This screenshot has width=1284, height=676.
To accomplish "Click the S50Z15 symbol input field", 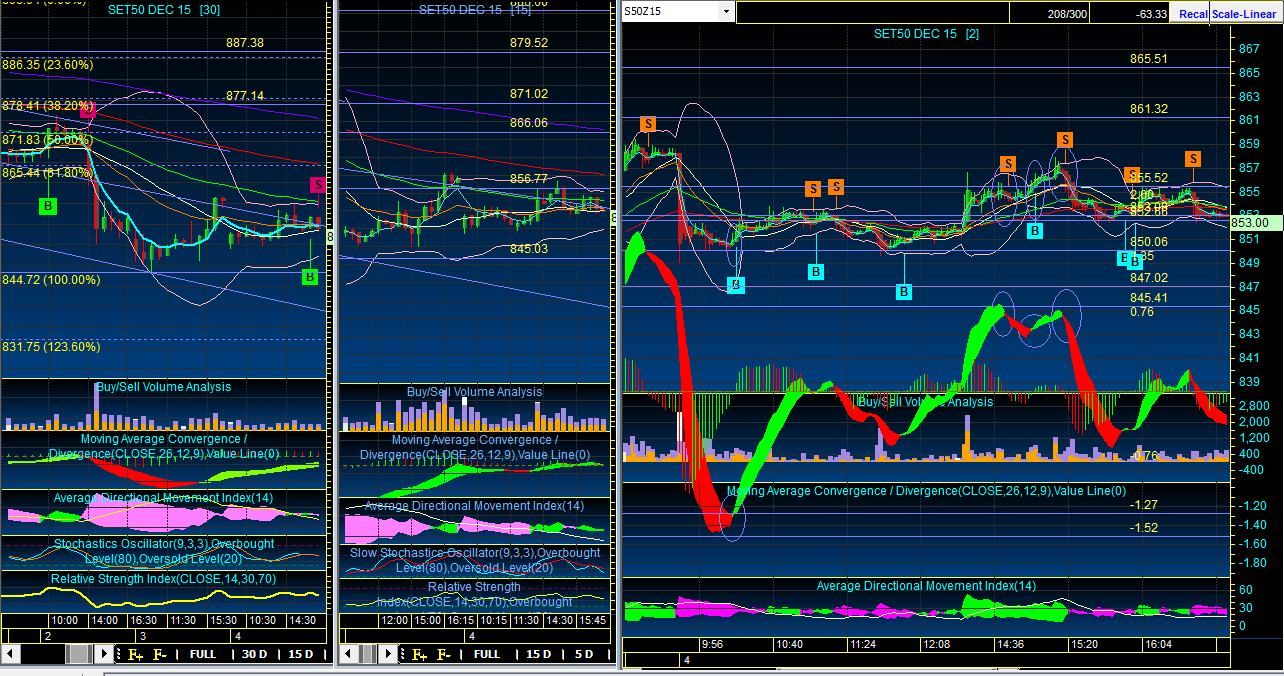I will pos(670,11).
